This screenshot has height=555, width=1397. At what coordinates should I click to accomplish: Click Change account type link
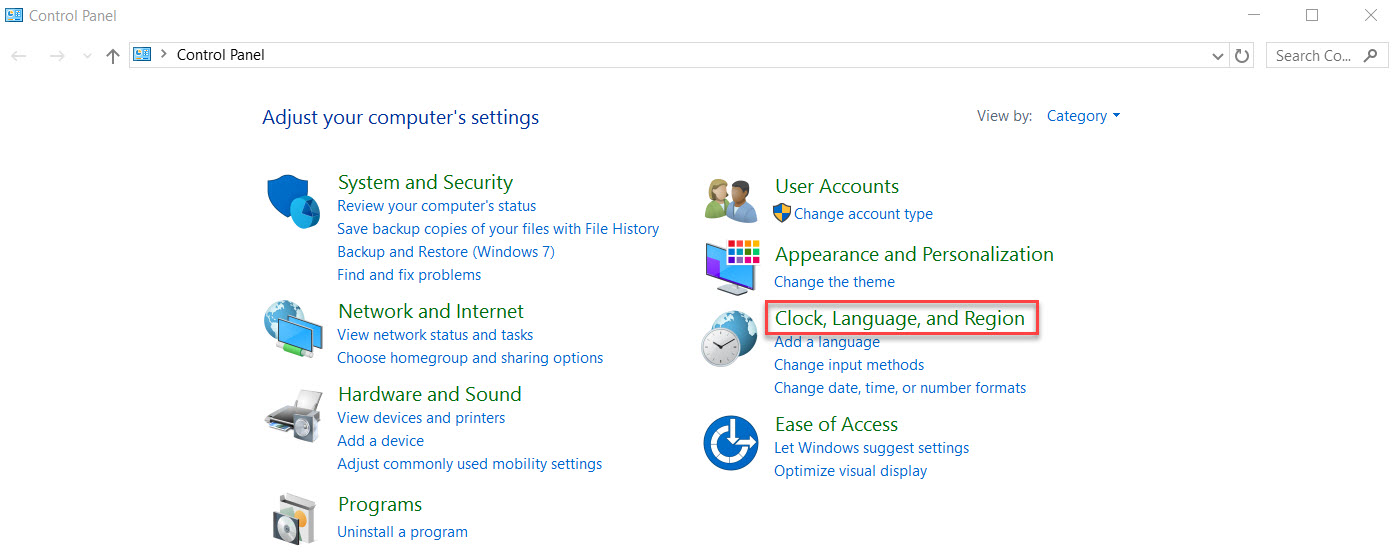[x=863, y=214]
